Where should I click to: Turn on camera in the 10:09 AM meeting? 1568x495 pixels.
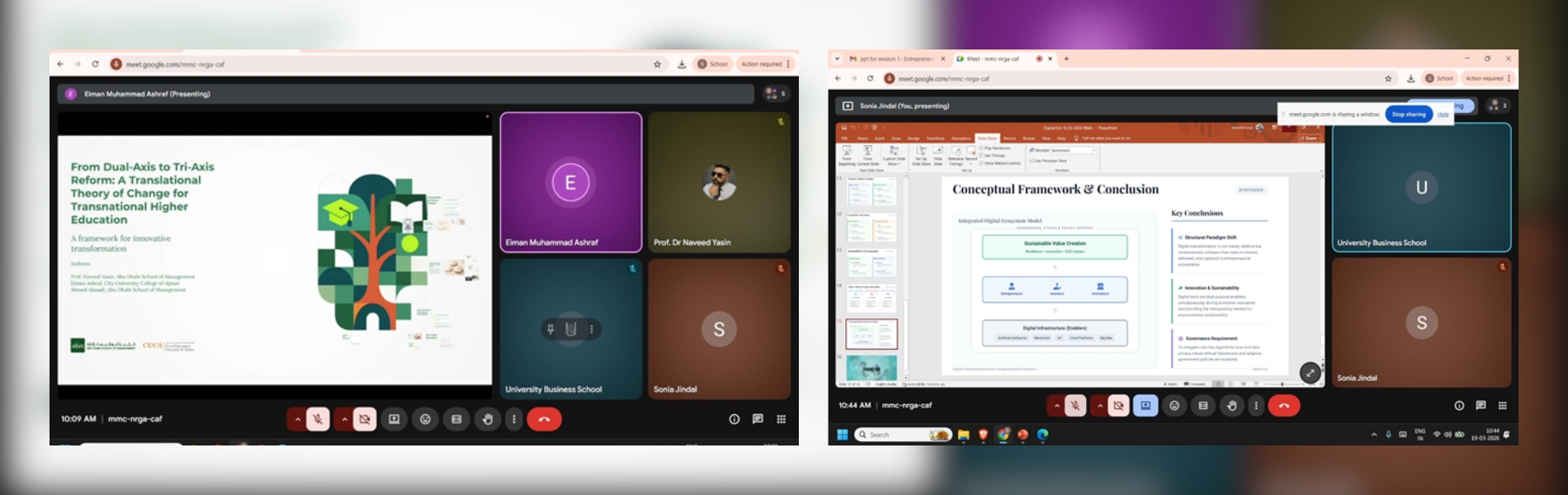(x=364, y=419)
